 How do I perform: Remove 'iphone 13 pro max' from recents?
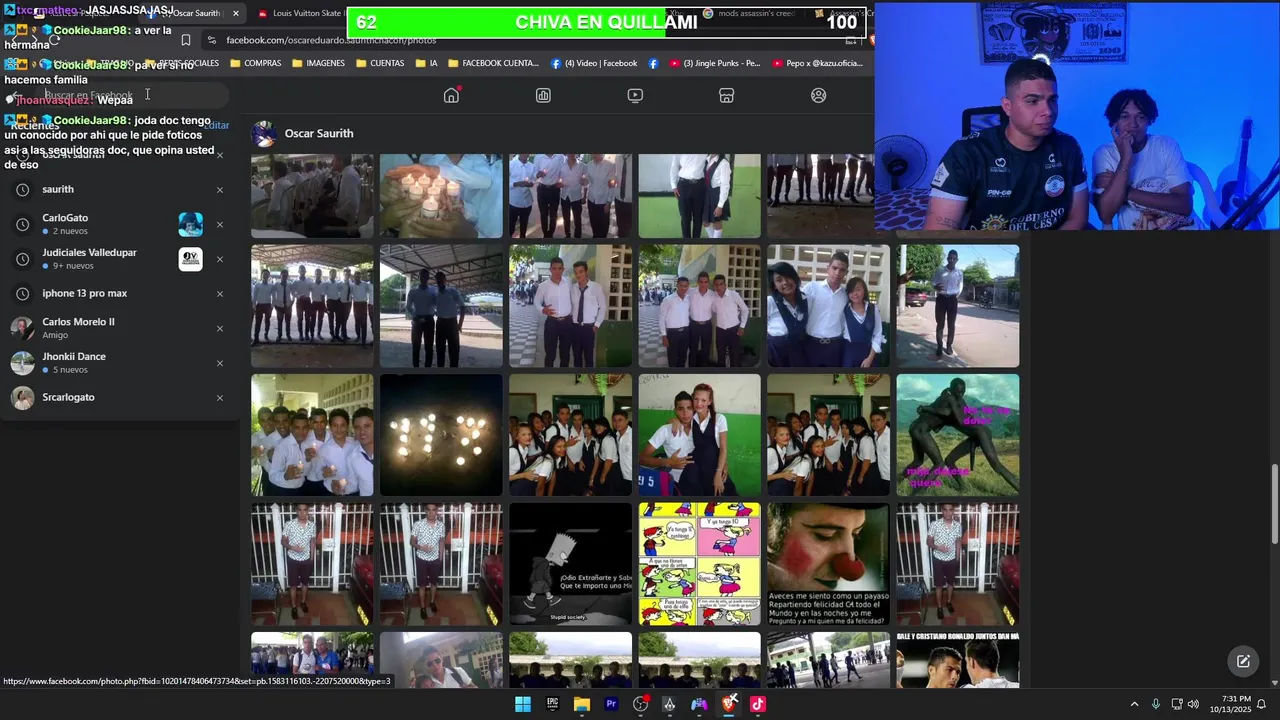pyautogui.click(x=220, y=294)
